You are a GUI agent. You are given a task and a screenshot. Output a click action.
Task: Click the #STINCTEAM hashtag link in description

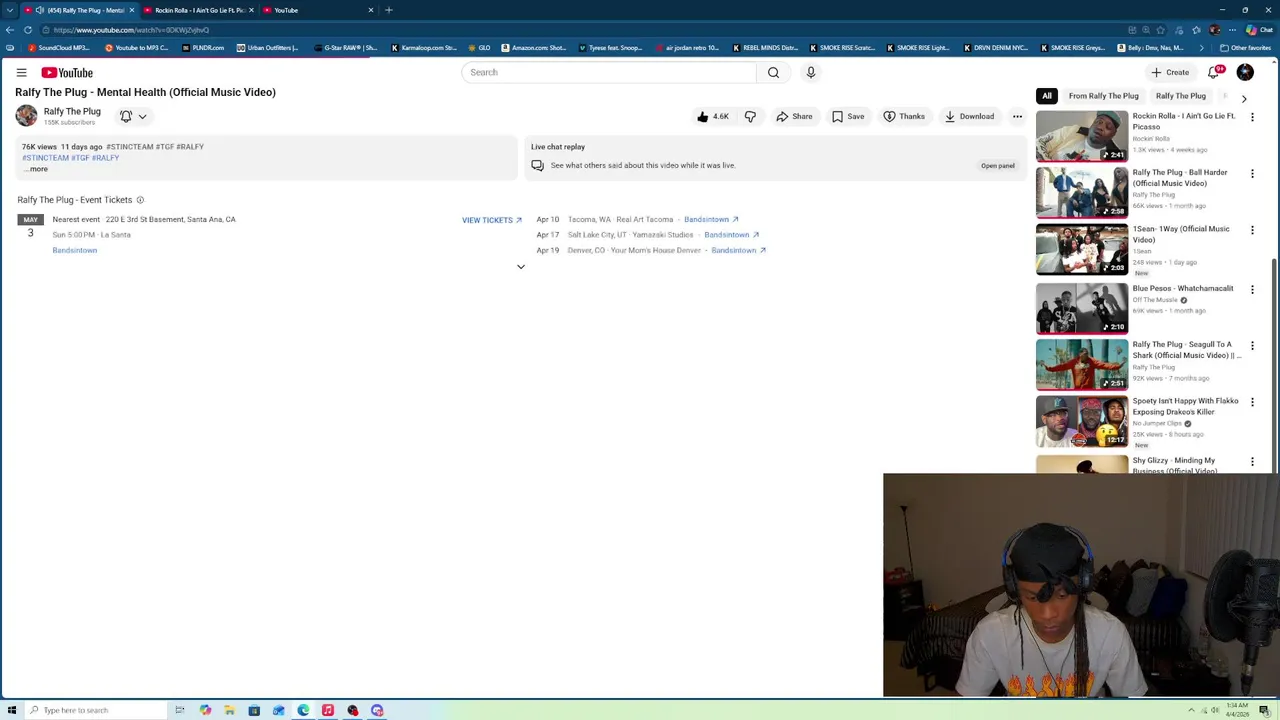[x=46, y=158]
